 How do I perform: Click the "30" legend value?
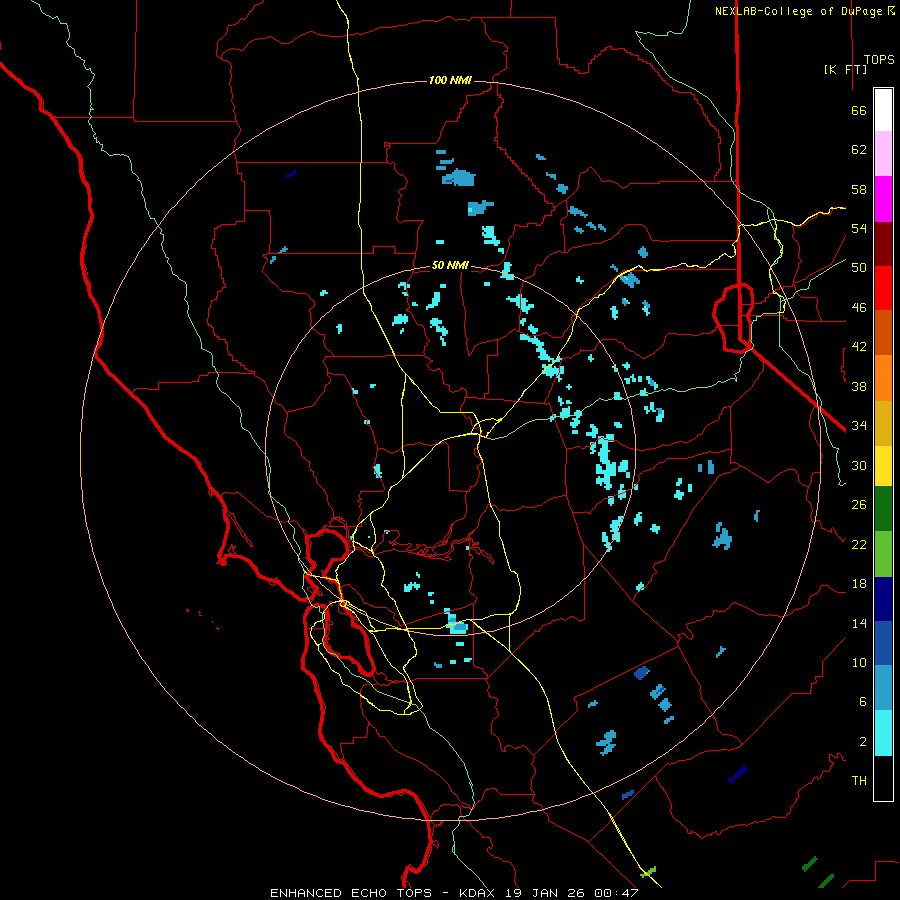pos(859,465)
